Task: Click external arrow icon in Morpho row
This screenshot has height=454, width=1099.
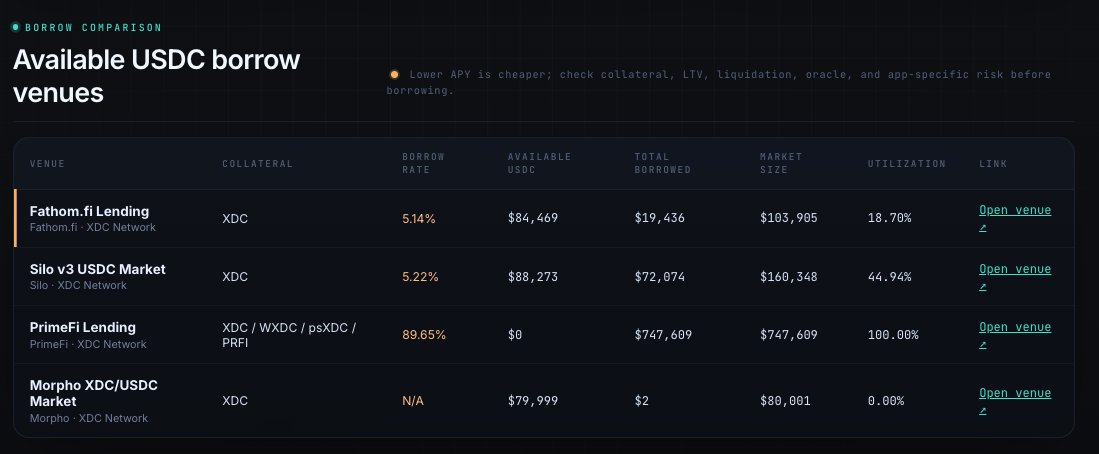Action: pos(983,411)
